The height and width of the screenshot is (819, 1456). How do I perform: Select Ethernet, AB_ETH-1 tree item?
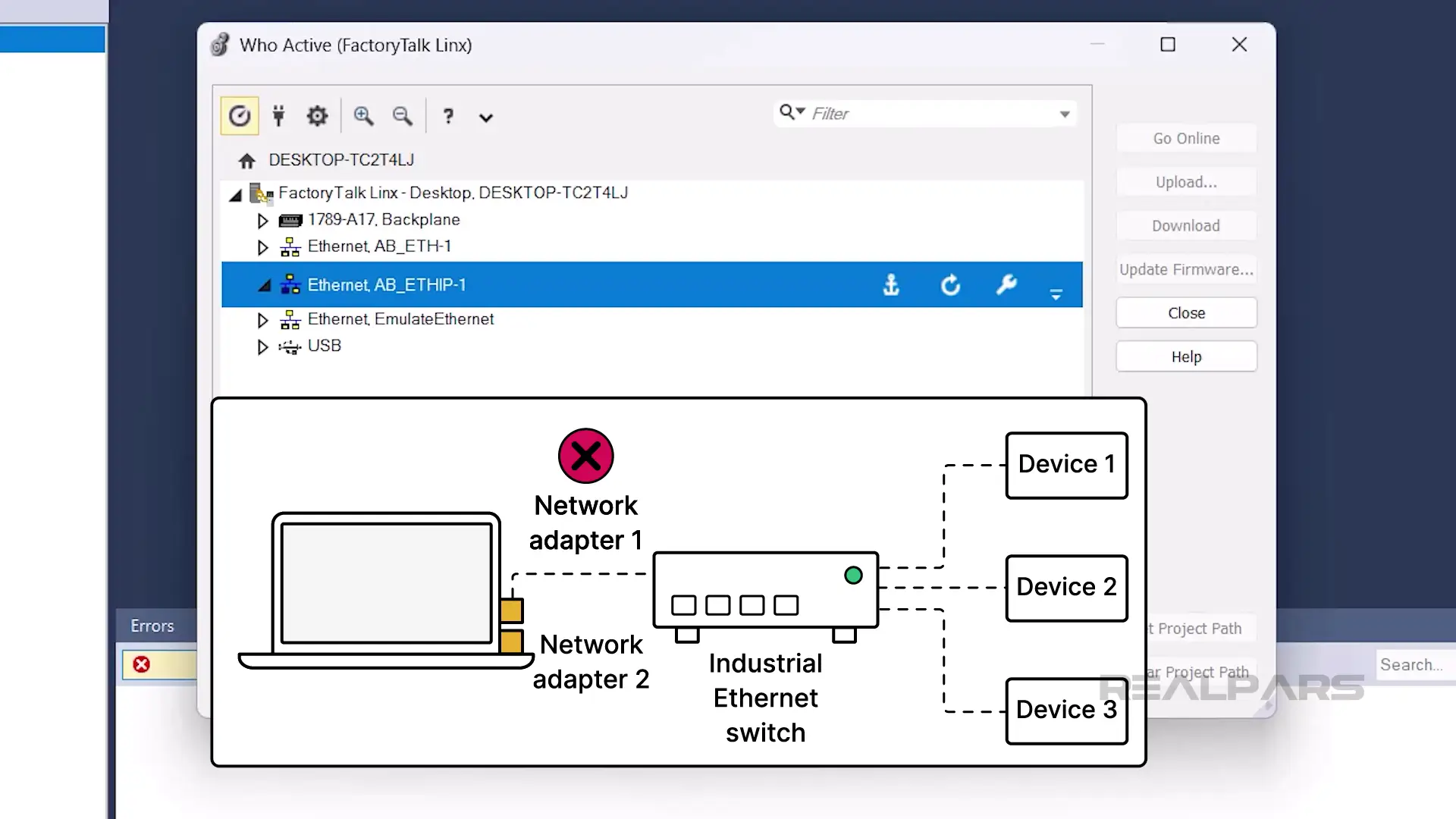[379, 246]
